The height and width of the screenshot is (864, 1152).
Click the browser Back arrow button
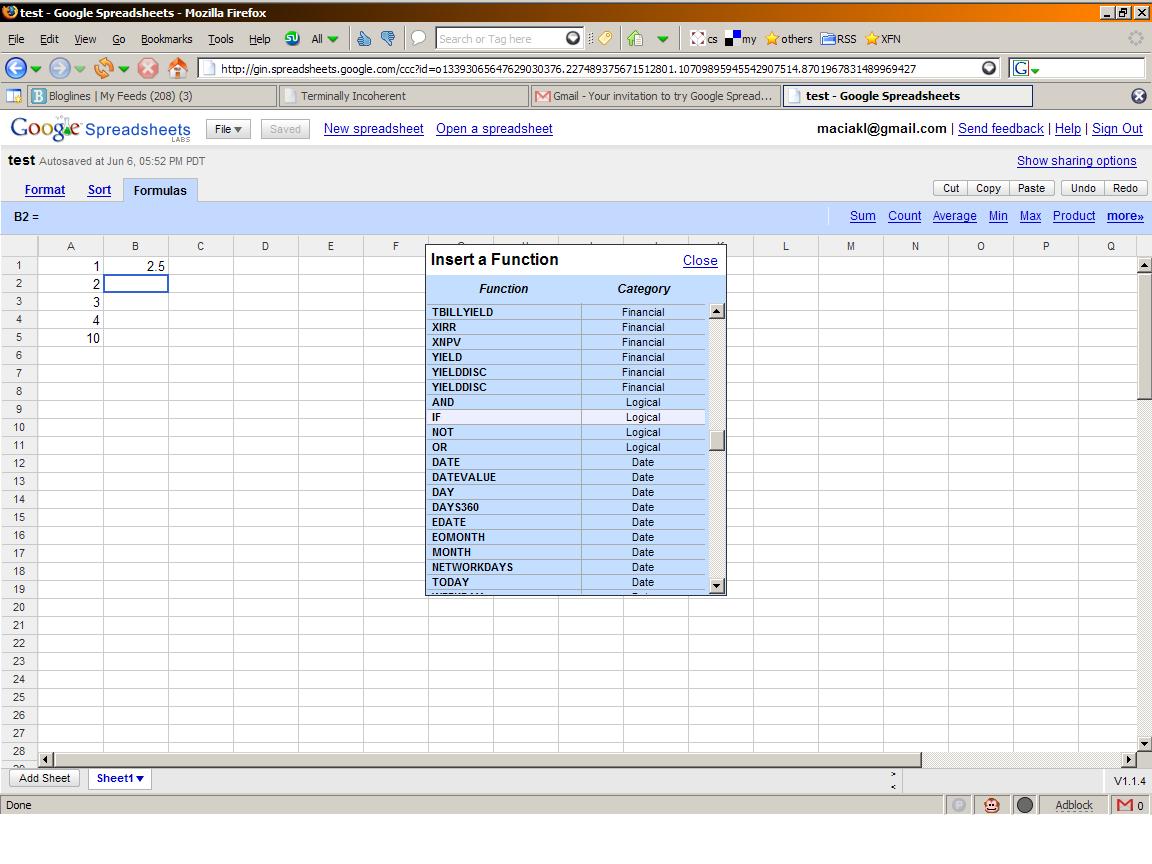coord(15,68)
